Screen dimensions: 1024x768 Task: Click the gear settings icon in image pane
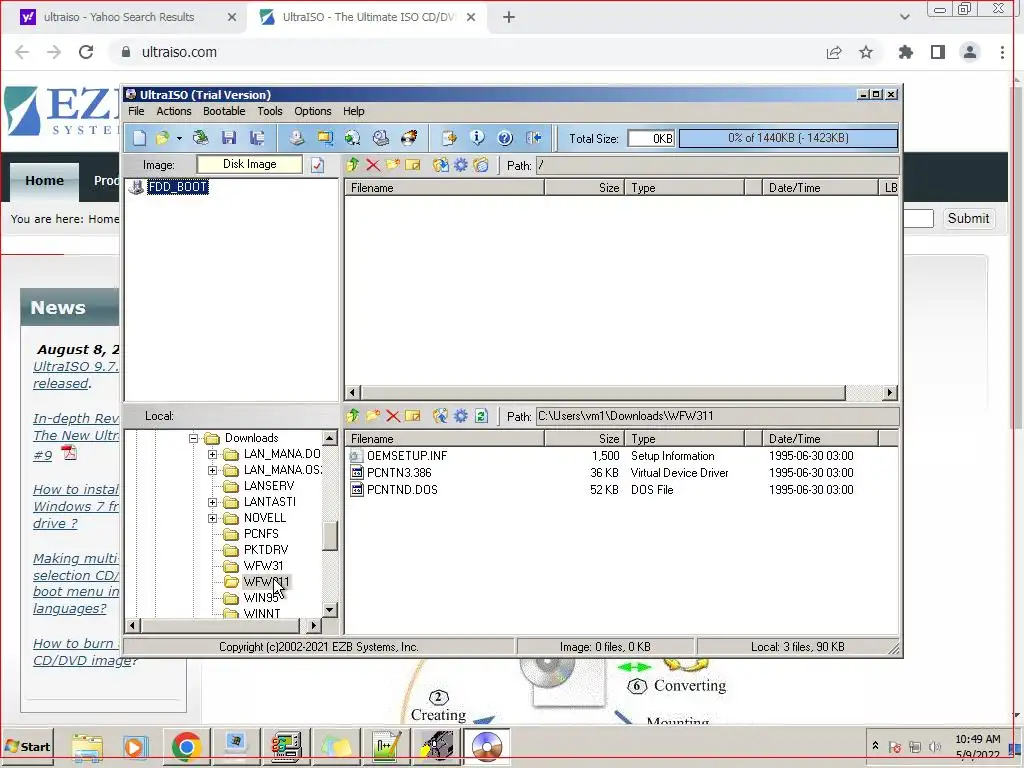click(x=461, y=165)
